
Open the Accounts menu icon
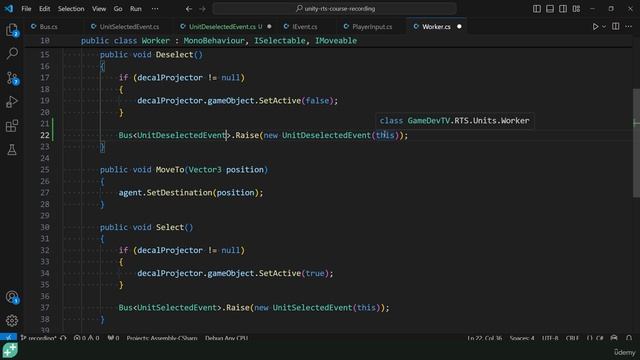click(12, 297)
